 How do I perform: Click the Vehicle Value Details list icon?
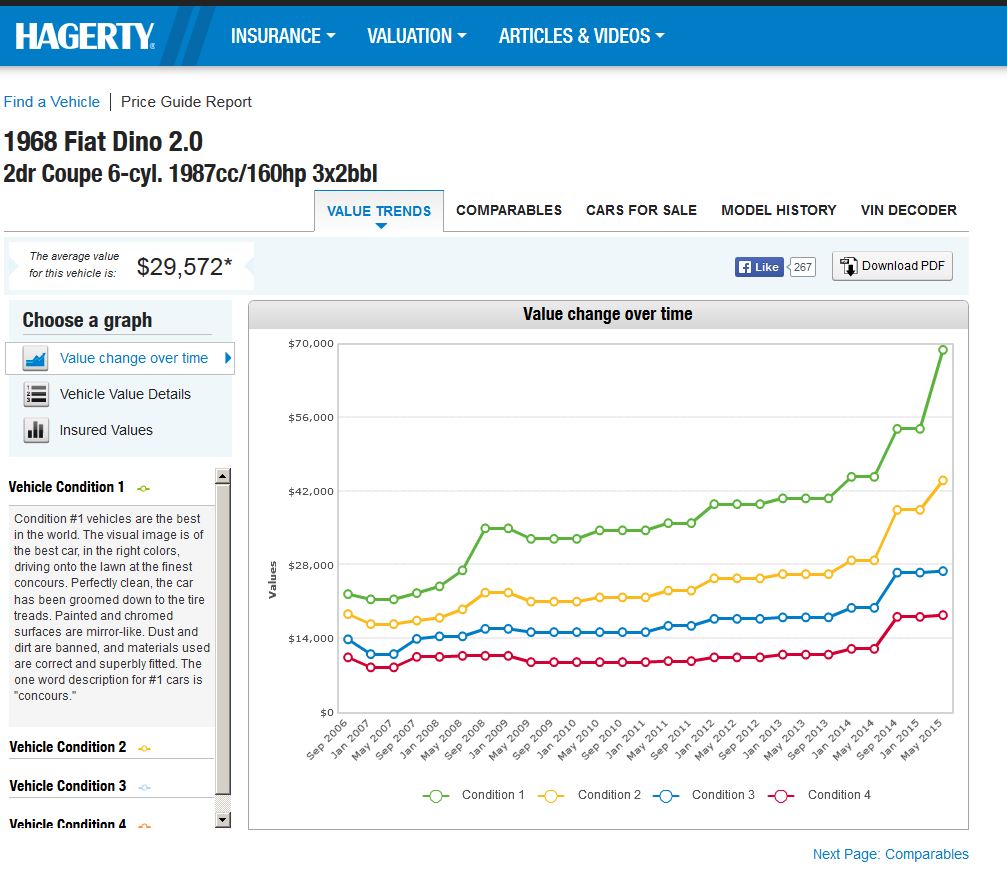pos(36,395)
